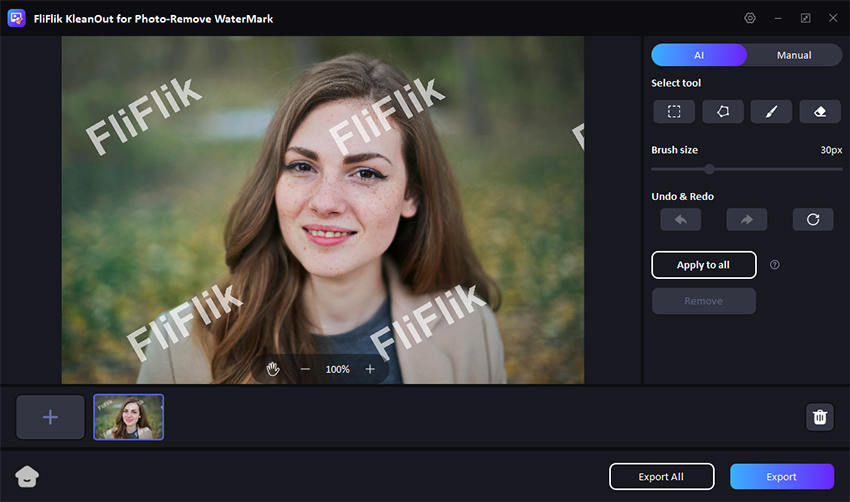
Task: Zoom in with the plus button
Action: [370, 369]
